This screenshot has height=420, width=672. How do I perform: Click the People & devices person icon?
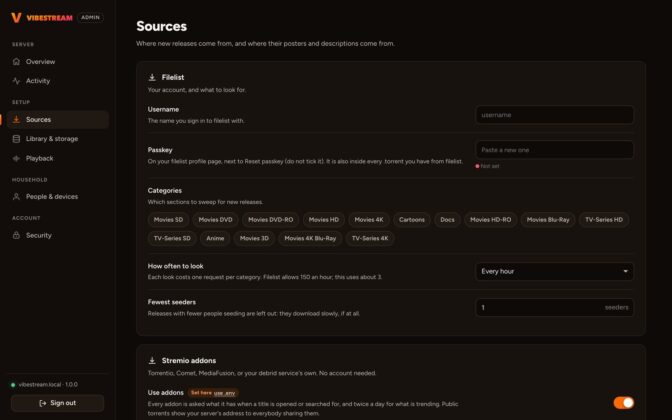tap(16, 197)
